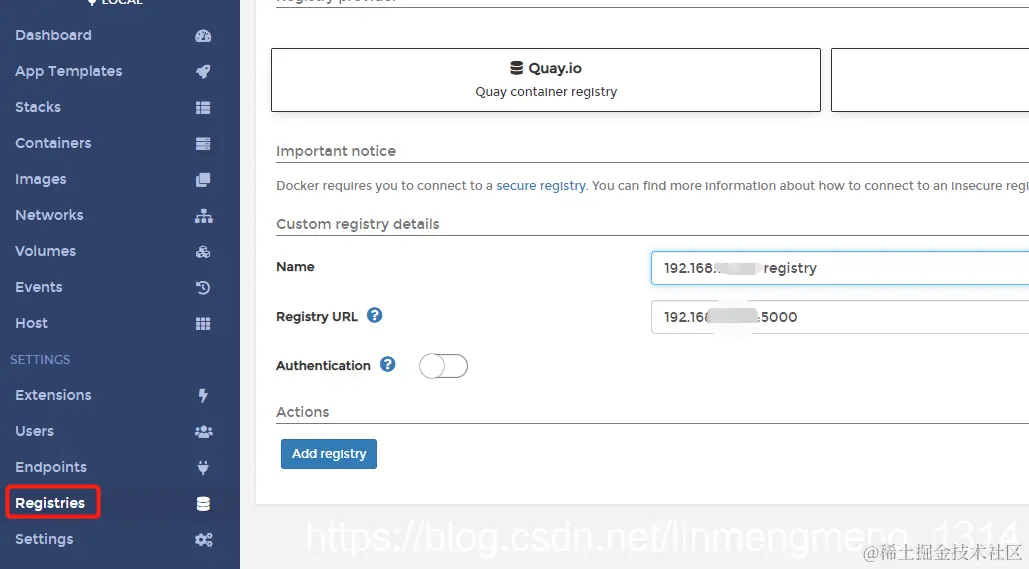Click the Host grid icon
Image resolution: width=1029 pixels, height=569 pixels.
tap(203, 324)
